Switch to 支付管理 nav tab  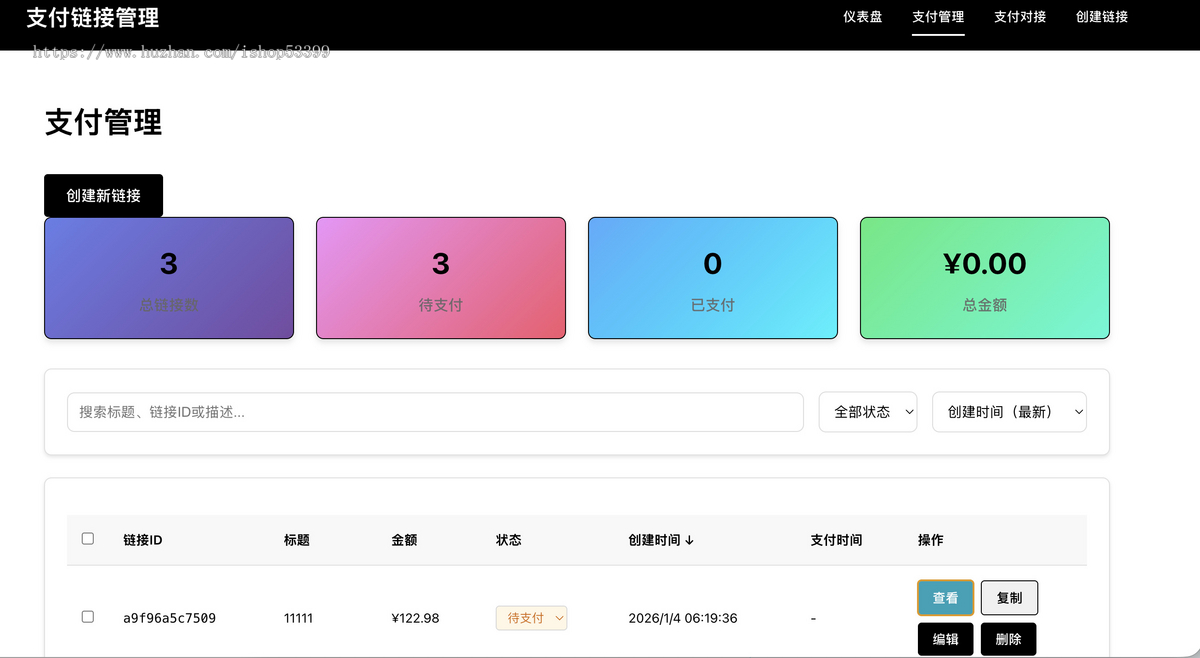tap(938, 17)
